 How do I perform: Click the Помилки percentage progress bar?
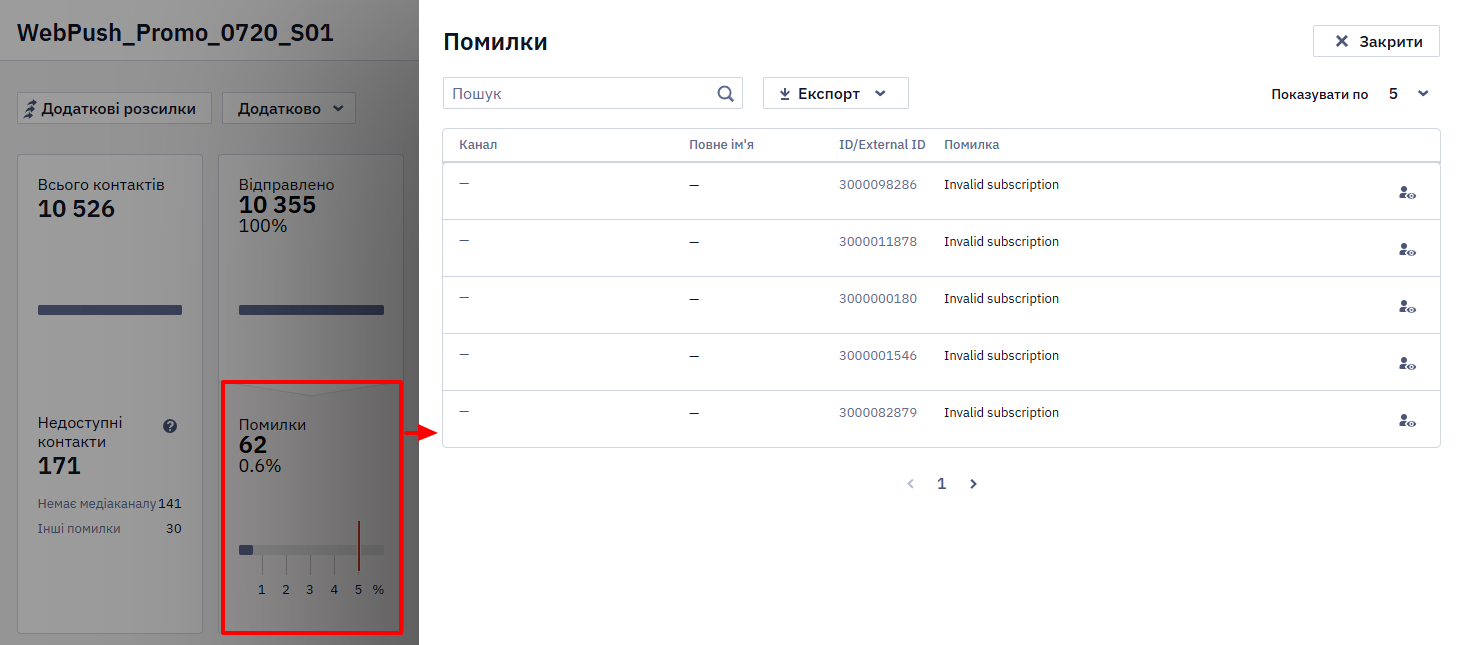[311, 550]
